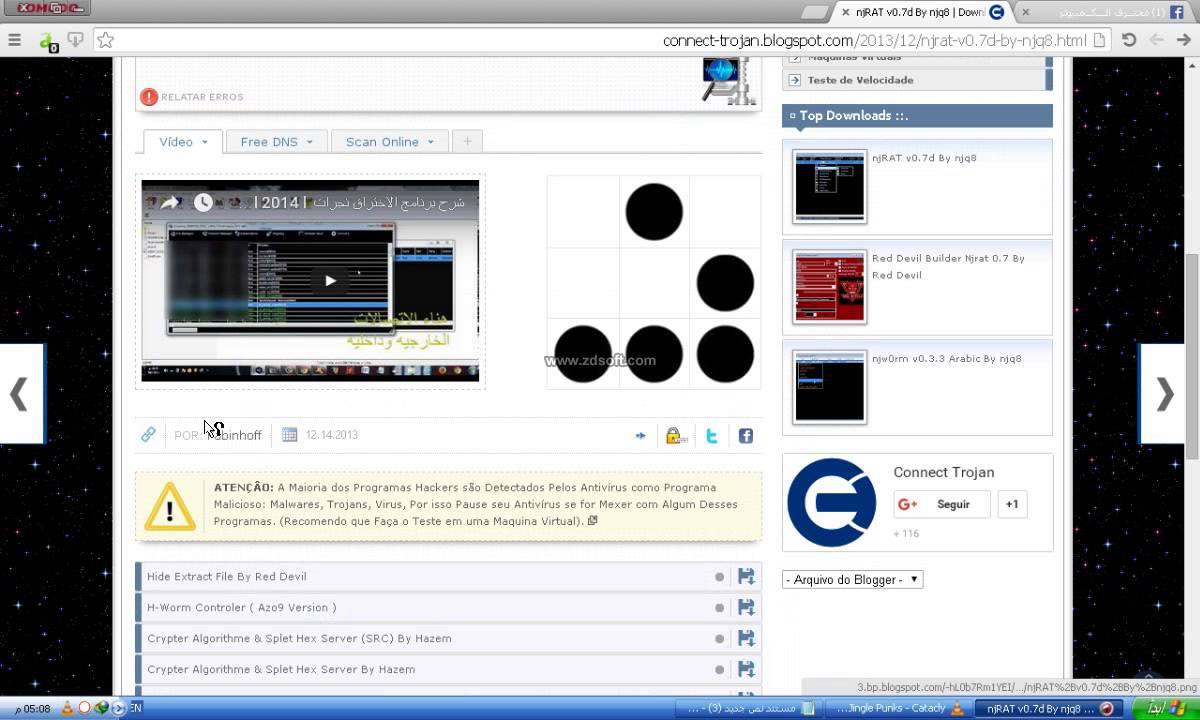
Task: Open Crypter Algorithme & Splet Hex Server (SRC)
Action: coord(299,639)
